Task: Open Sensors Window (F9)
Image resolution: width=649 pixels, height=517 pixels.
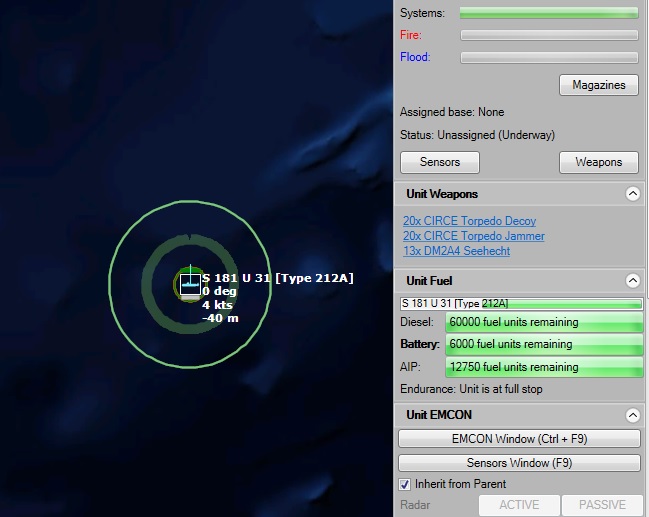Action: 519,463
